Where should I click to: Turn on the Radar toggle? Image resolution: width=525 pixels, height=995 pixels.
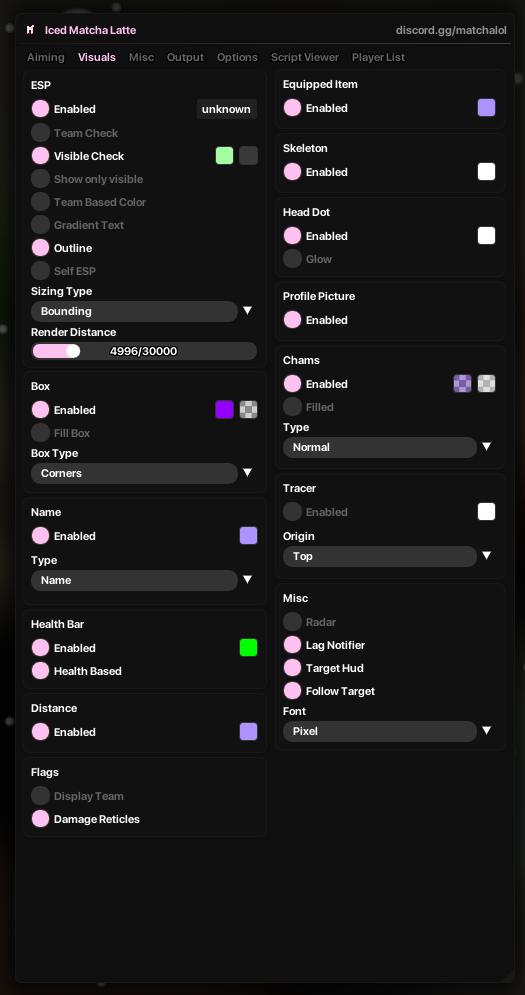click(292, 622)
